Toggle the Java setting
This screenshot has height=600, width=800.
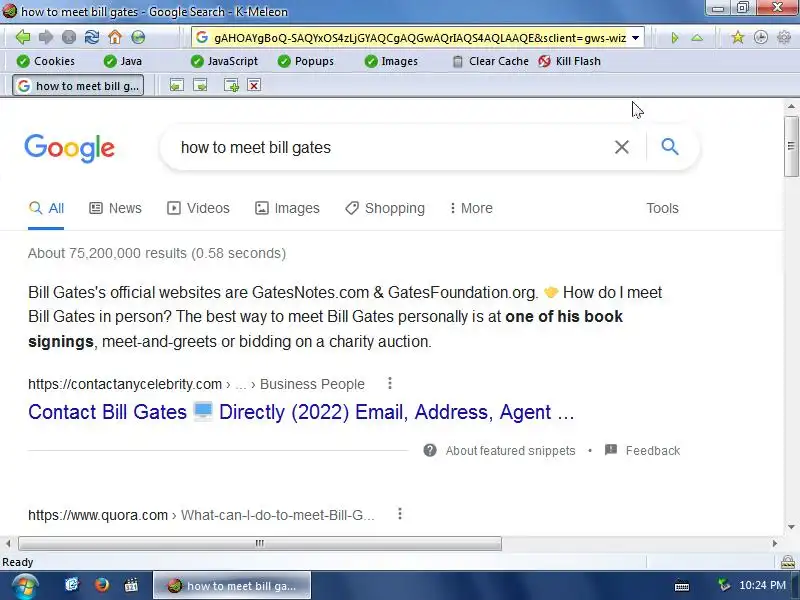click(123, 61)
